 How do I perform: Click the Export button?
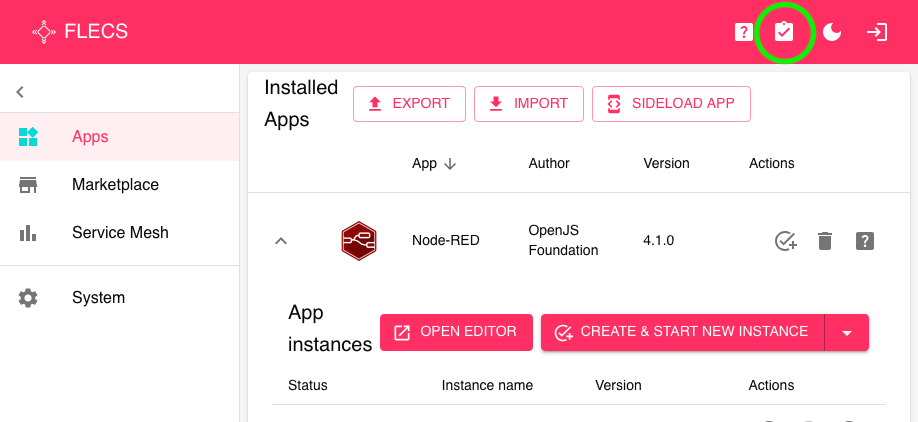click(409, 104)
